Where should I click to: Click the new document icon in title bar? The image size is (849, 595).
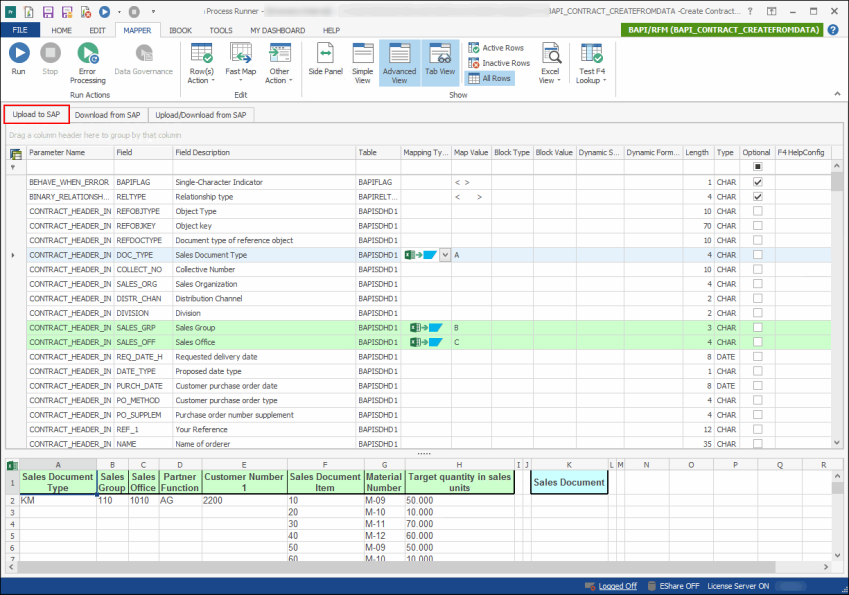coord(29,11)
